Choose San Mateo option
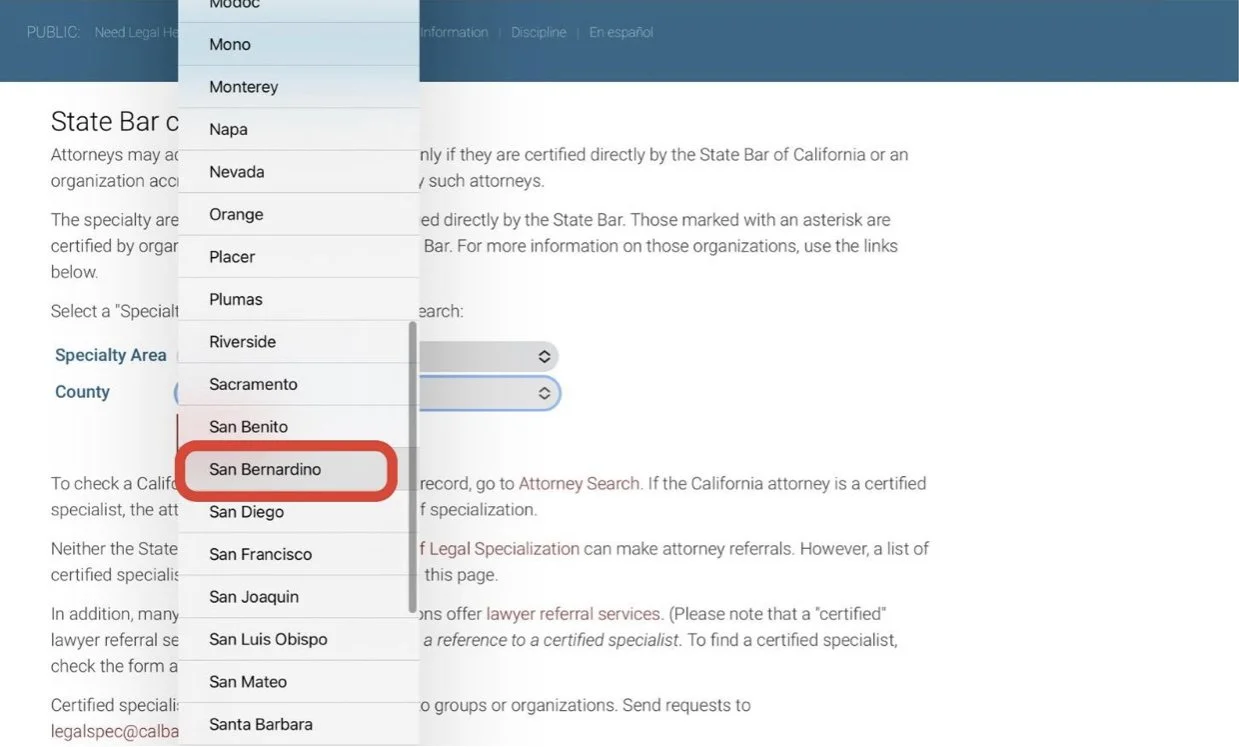The height and width of the screenshot is (747, 1239). click(x=298, y=682)
